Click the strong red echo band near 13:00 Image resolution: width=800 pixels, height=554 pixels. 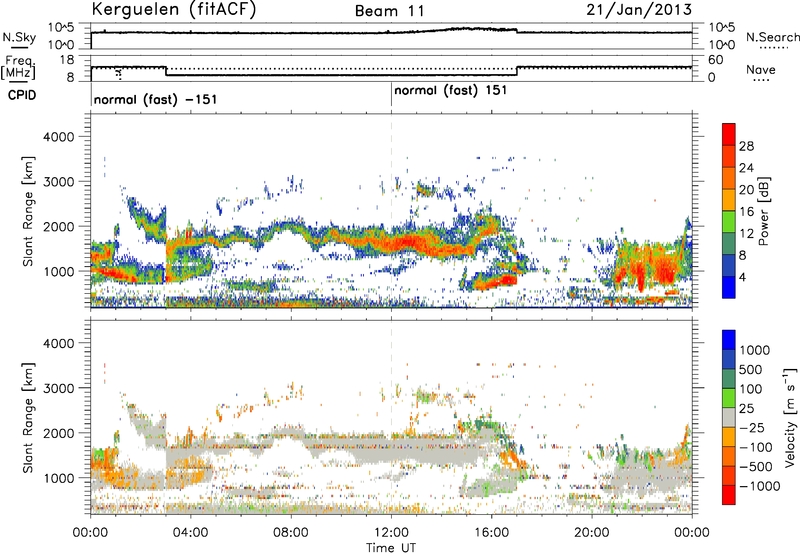coord(411,242)
